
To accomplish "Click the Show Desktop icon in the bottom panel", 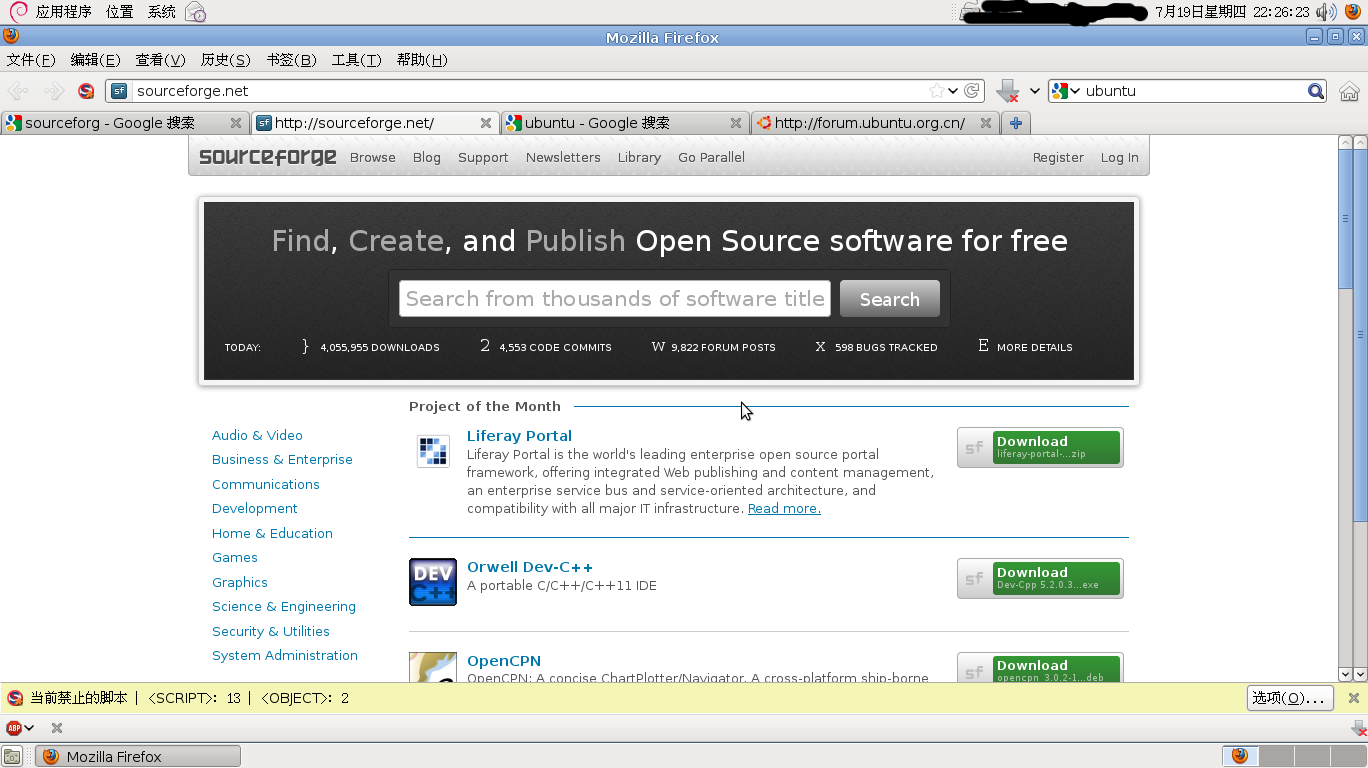I will (12, 756).
